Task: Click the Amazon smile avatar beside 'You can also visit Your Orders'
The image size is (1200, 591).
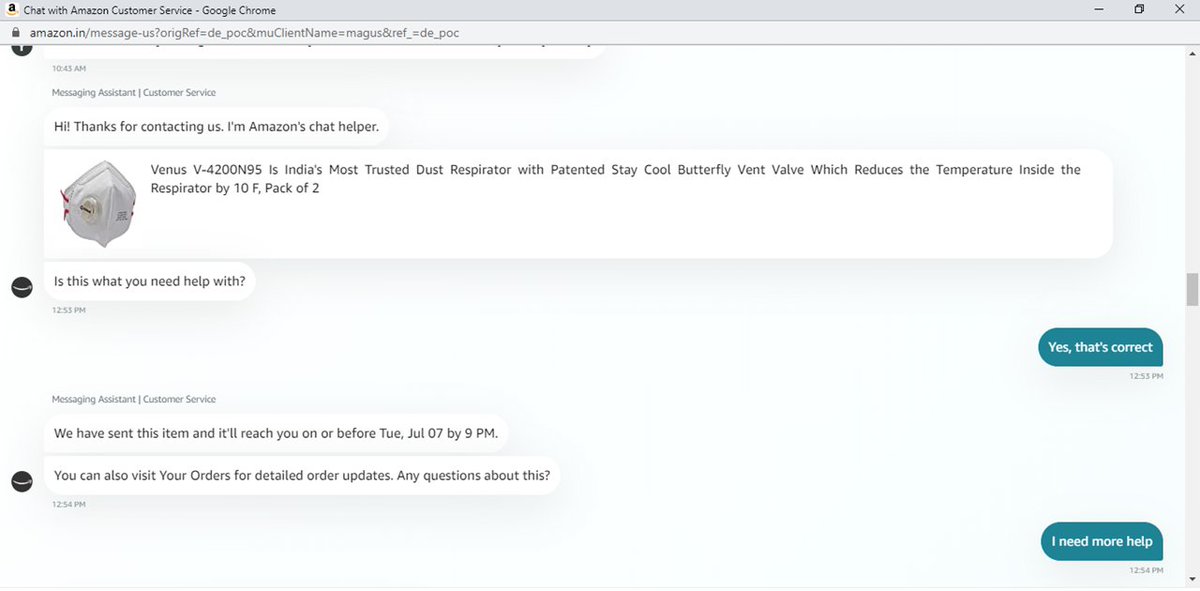Action: [22, 481]
